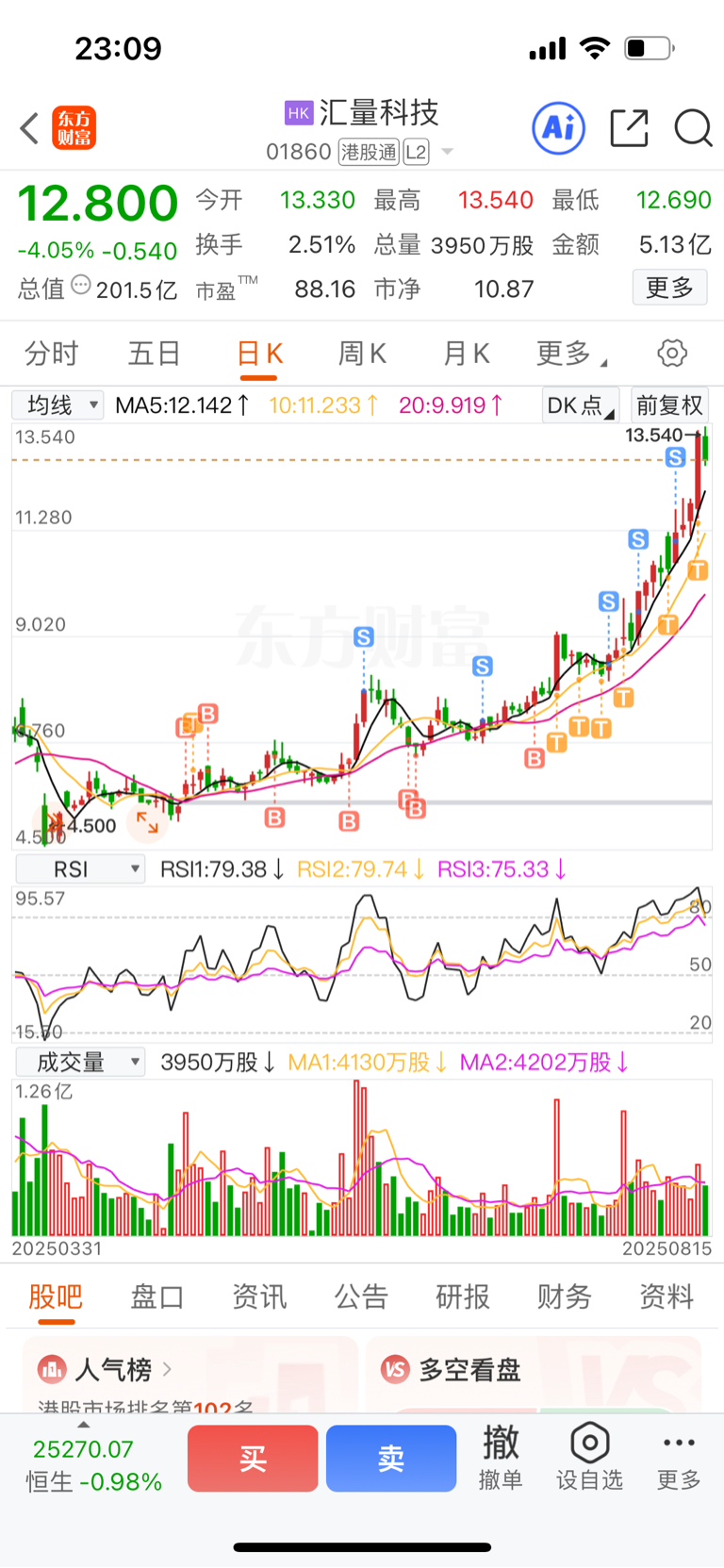Tap the Wi-Fi status icon

click(595, 48)
